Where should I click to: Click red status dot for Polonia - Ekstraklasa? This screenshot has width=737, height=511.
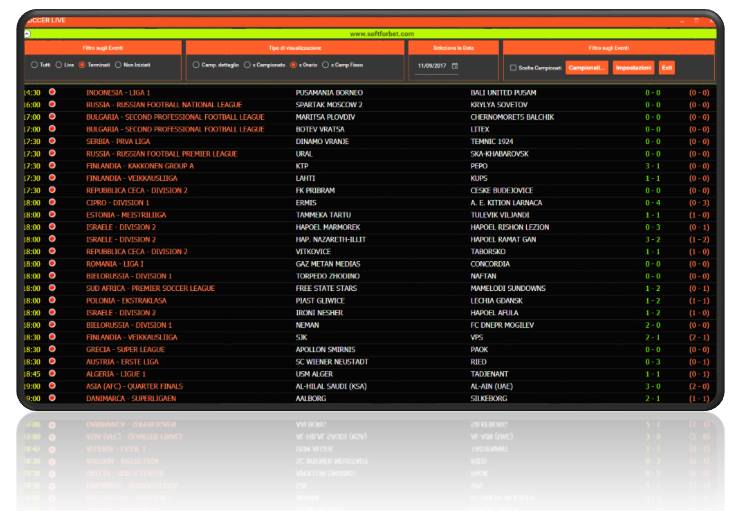(x=52, y=300)
